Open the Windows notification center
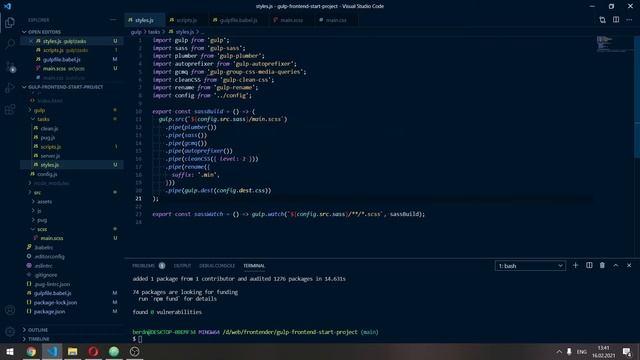 [627, 351]
